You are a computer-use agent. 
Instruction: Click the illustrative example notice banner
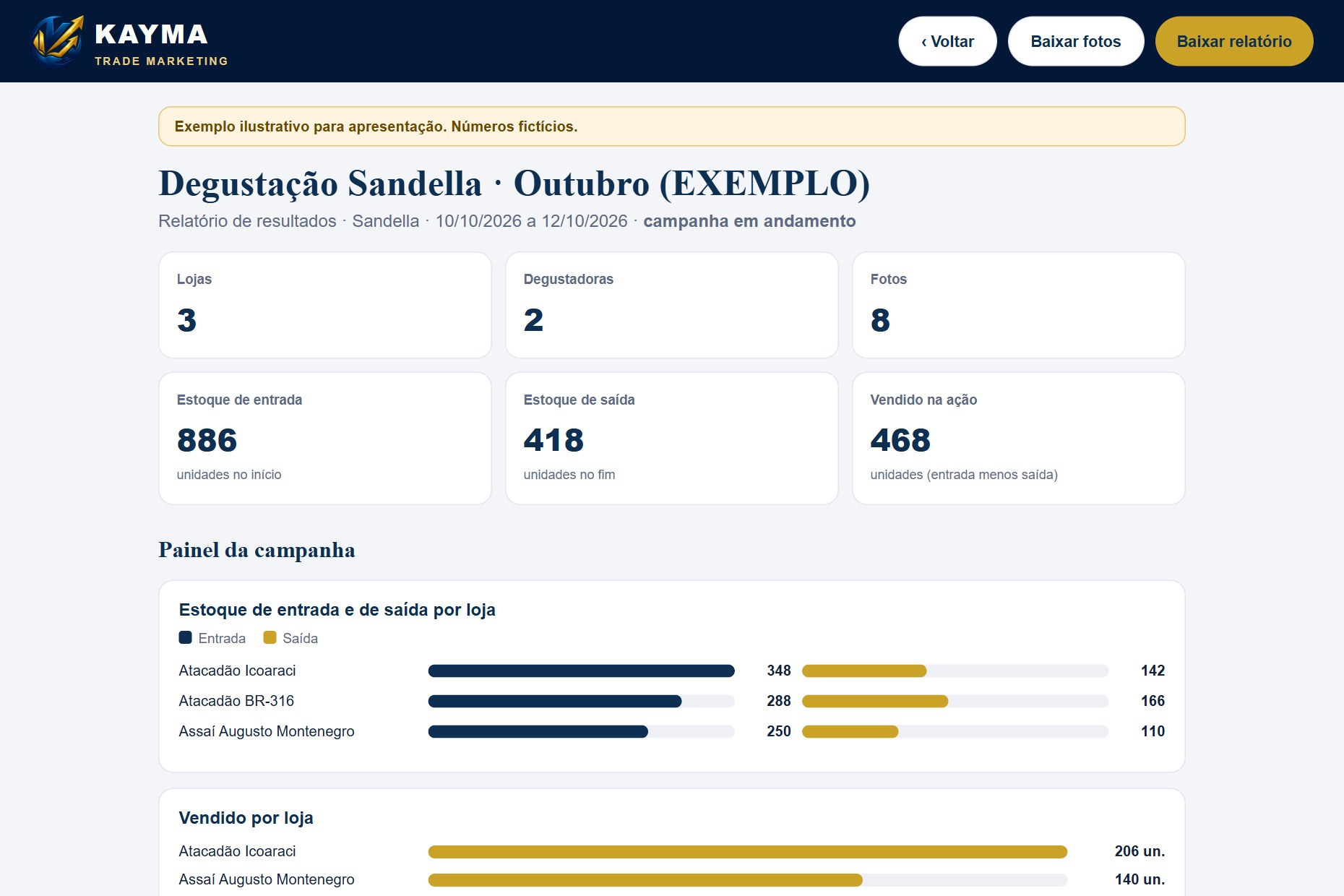tap(672, 126)
